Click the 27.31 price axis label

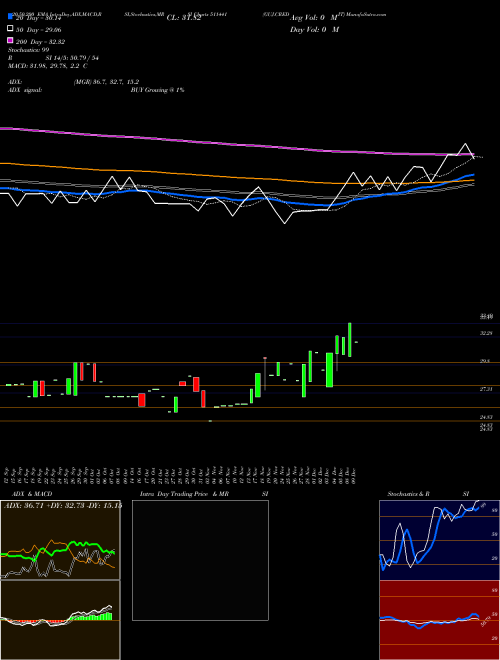pyautogui.click(x=486, y=389)
